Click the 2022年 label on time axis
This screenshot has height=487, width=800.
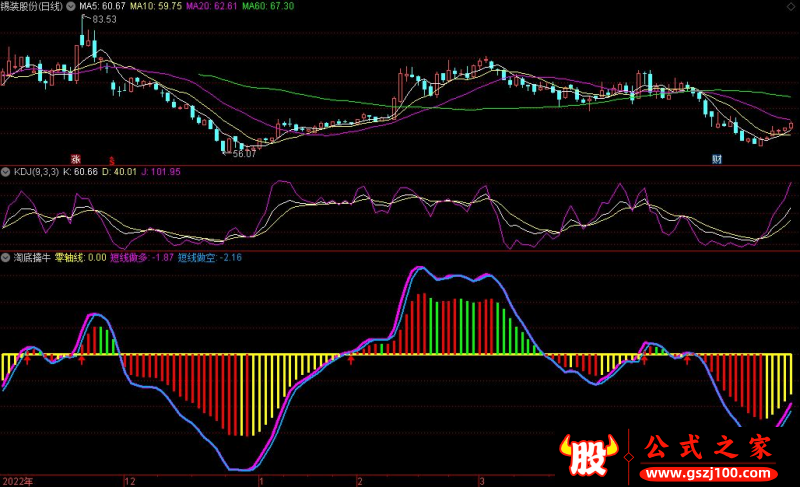point(18,481)
